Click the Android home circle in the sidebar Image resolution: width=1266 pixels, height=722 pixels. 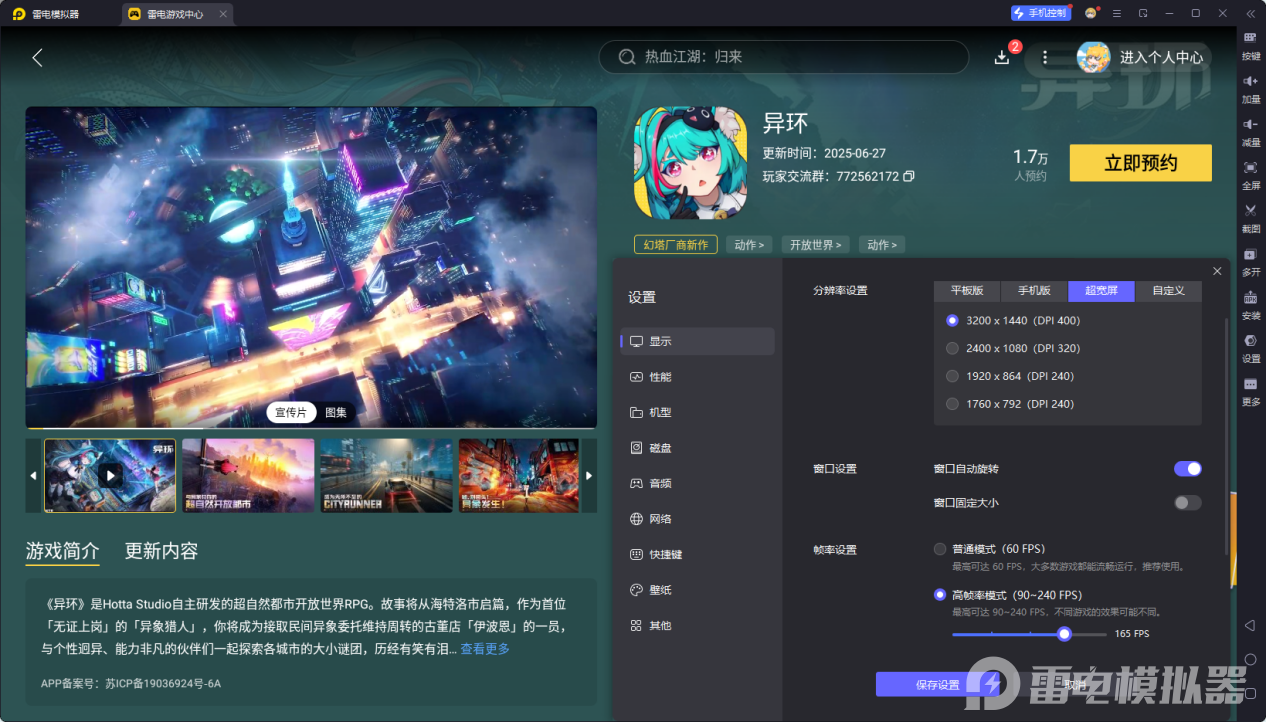pyautogui.click(x=1250, y=659)
